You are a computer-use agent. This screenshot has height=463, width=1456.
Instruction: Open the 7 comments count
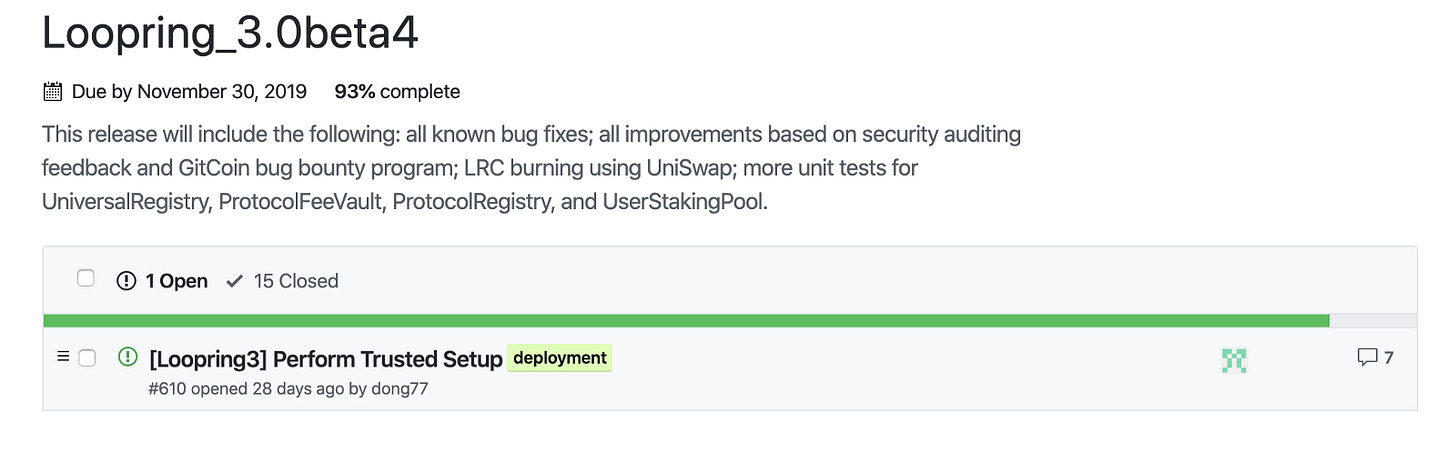[x=1376, y=357]
